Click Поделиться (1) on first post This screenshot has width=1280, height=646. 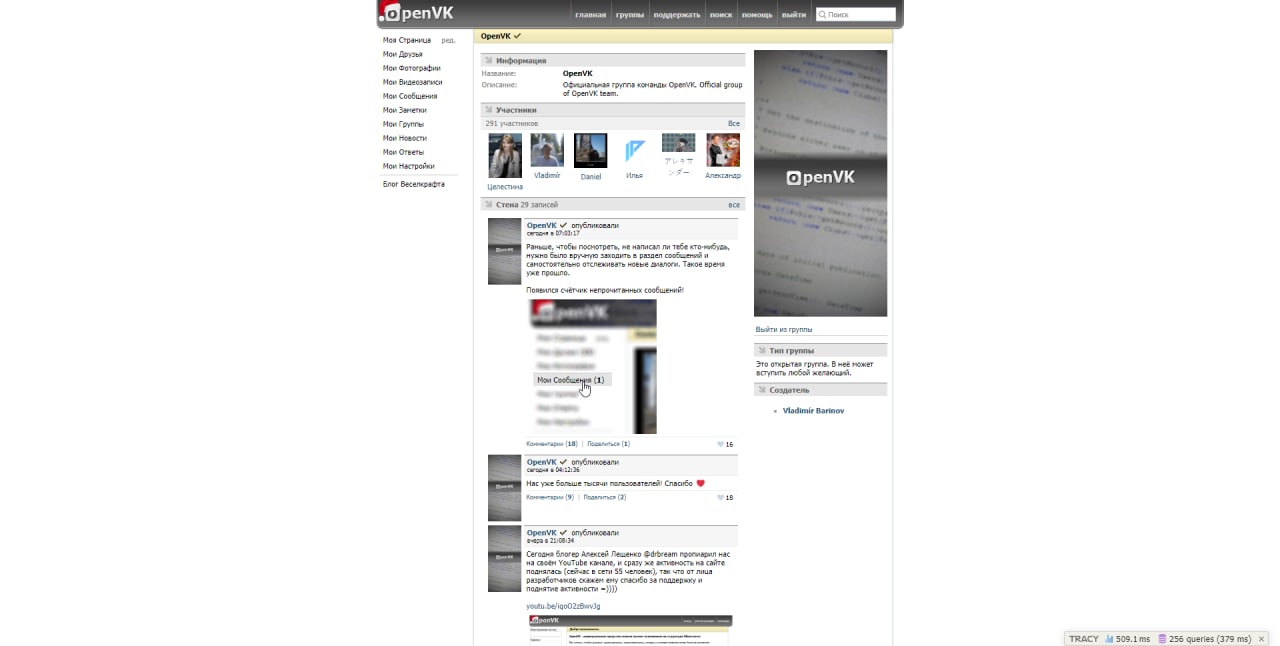click(607, 444)
